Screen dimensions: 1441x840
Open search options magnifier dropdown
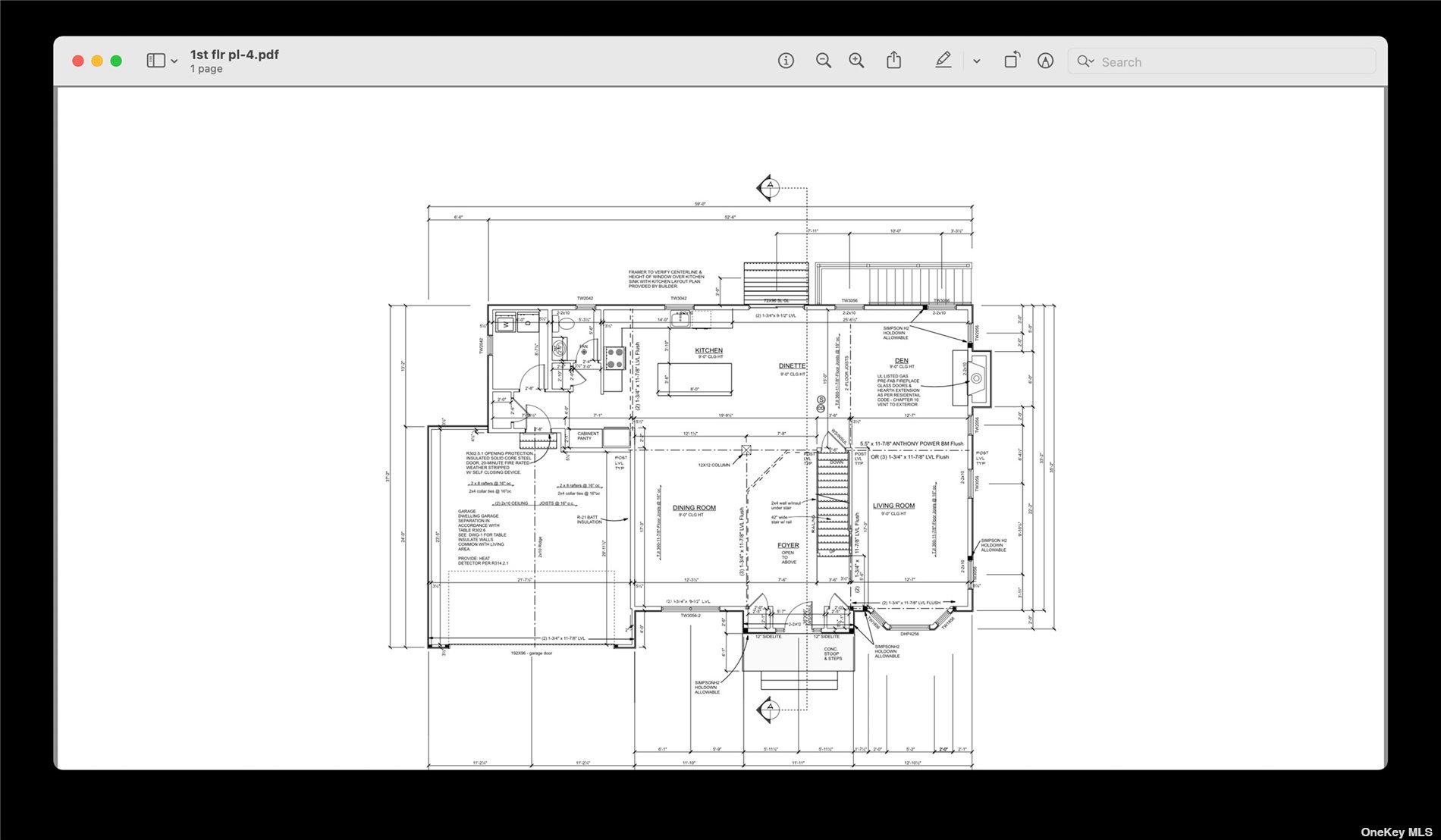coord(1085,61)
